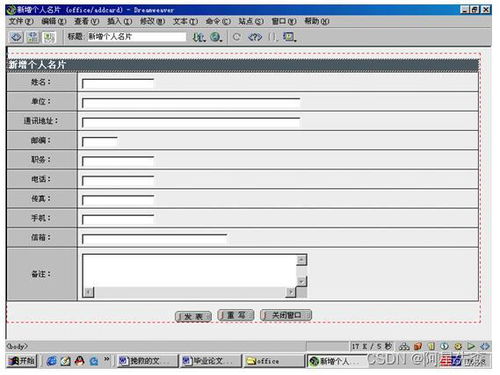
Task: Click the 备注 textarea scroll up arrow
Action: (x=301, y=260)
